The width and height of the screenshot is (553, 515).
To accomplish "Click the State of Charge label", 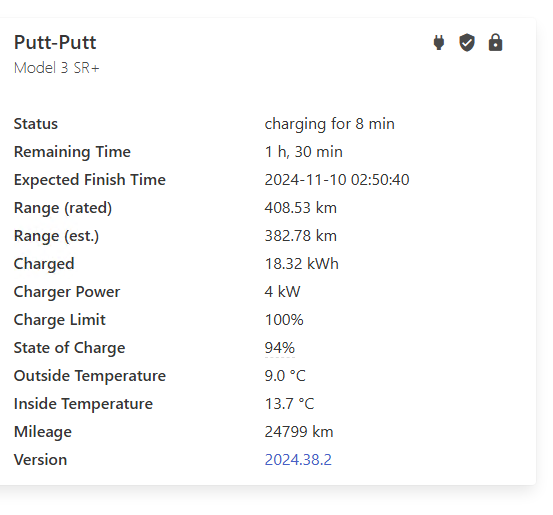I will (69, 348).
